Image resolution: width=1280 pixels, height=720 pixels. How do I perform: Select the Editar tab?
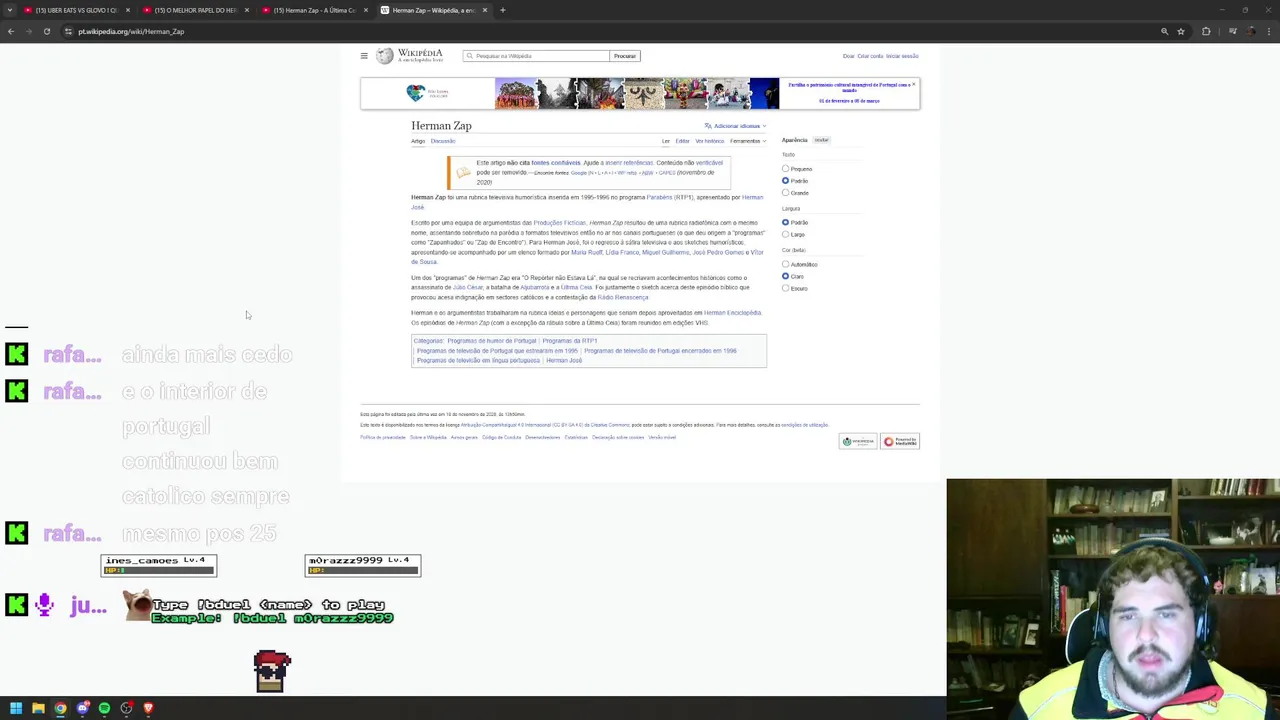click(682, 141)
